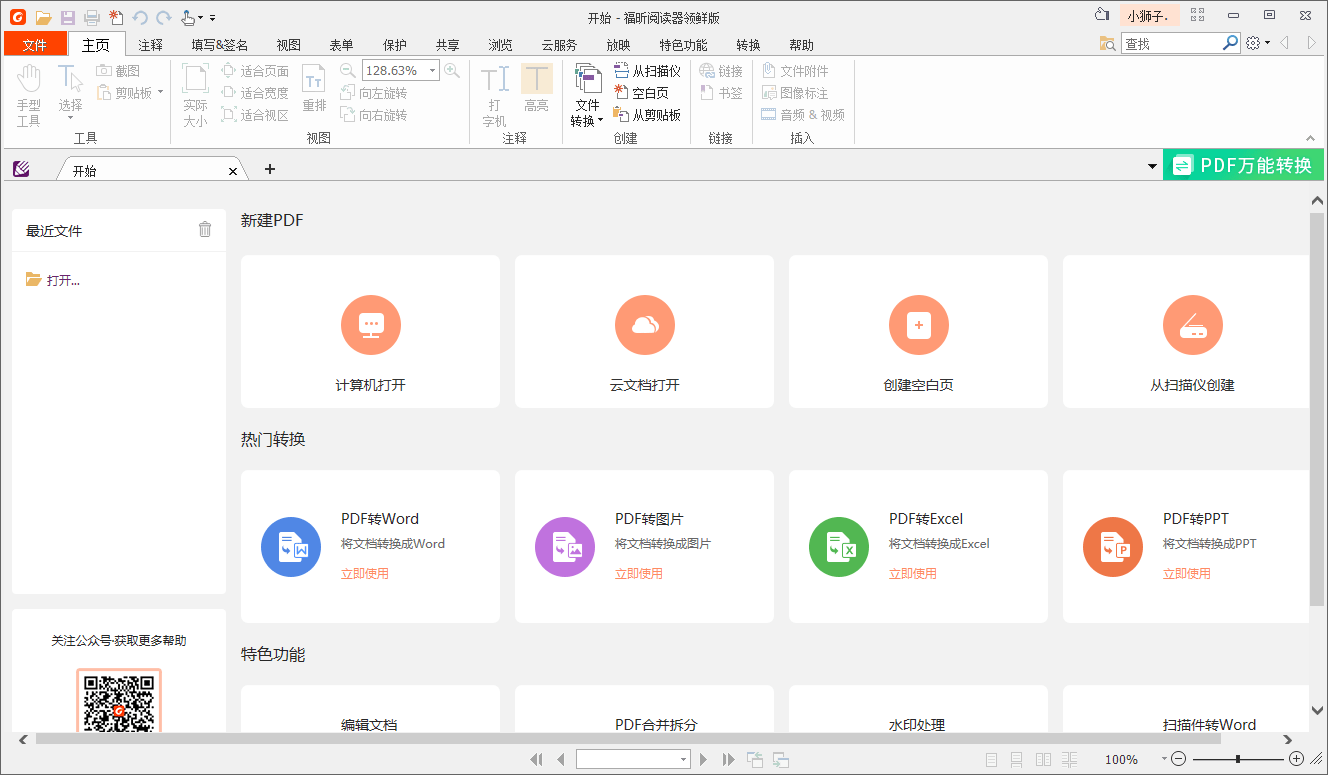Click 实际大小 actual size icon
Viewport: 1328px width, 775px height.
pyautogui.click(x=195, y=96)
